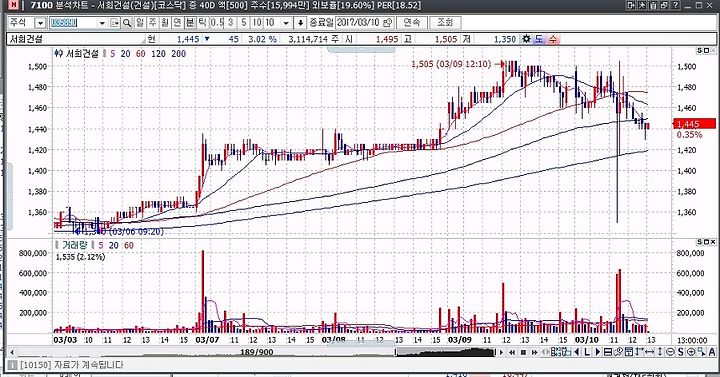The height and width of the screenshot is (377, 720).
Task: Click the magnifier area-zoom icon
Action: [x=701, y=352]
